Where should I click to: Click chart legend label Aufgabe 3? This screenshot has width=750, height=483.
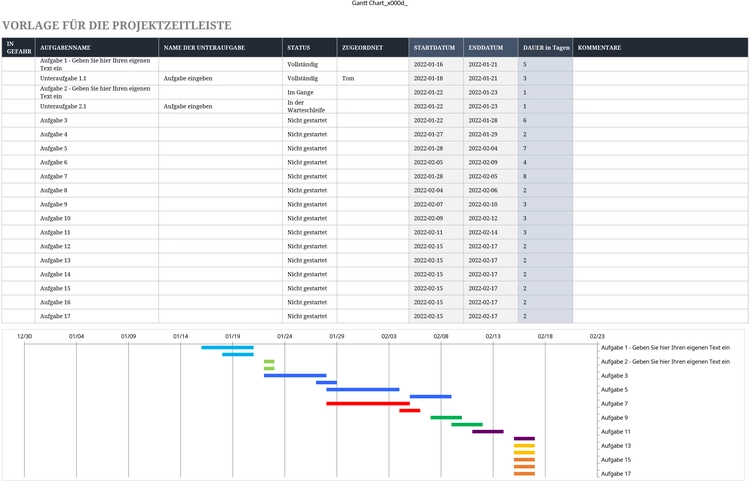(x=615, y=375)
